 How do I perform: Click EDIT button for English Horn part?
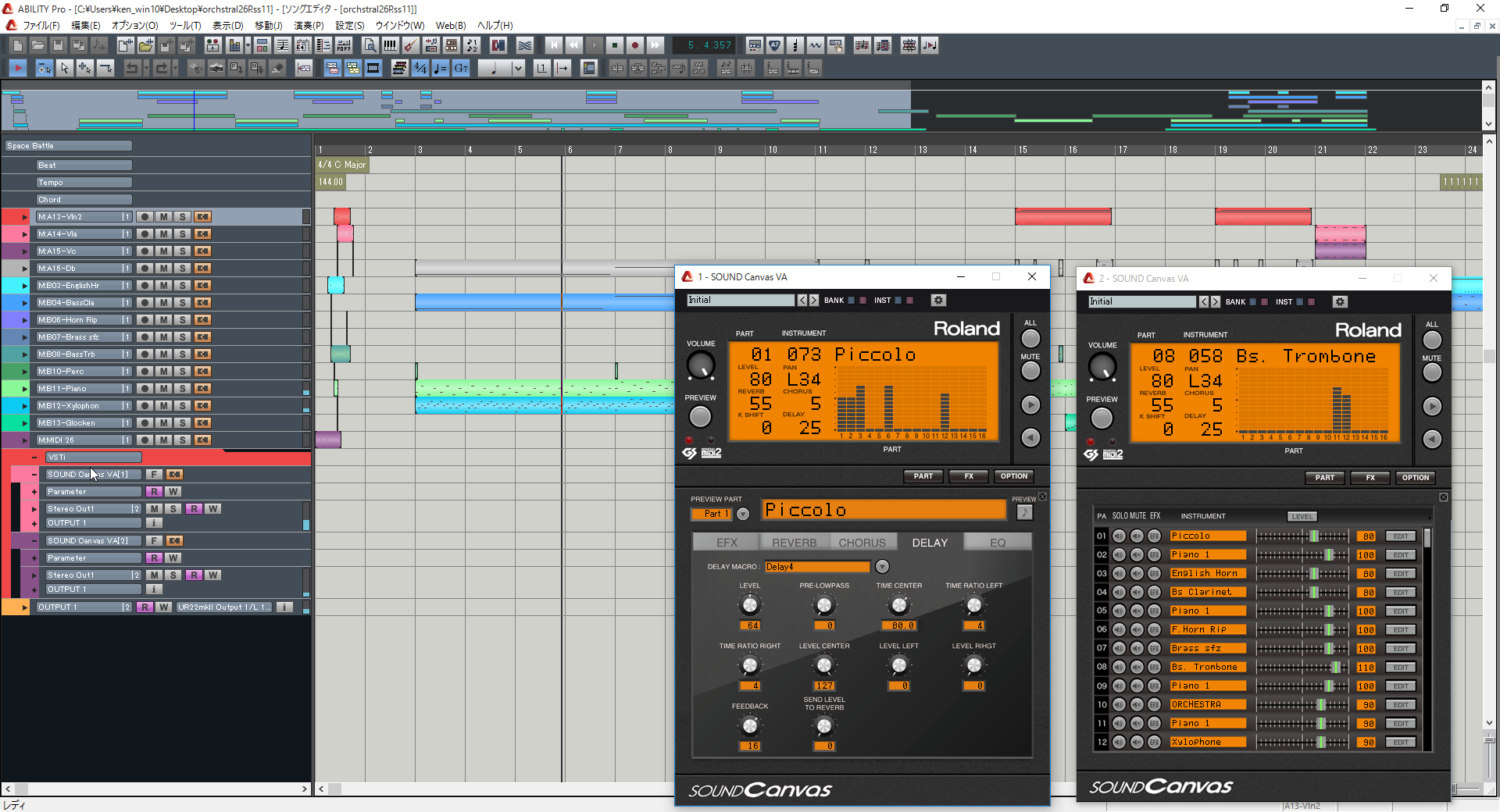[x=1401, y=574]
